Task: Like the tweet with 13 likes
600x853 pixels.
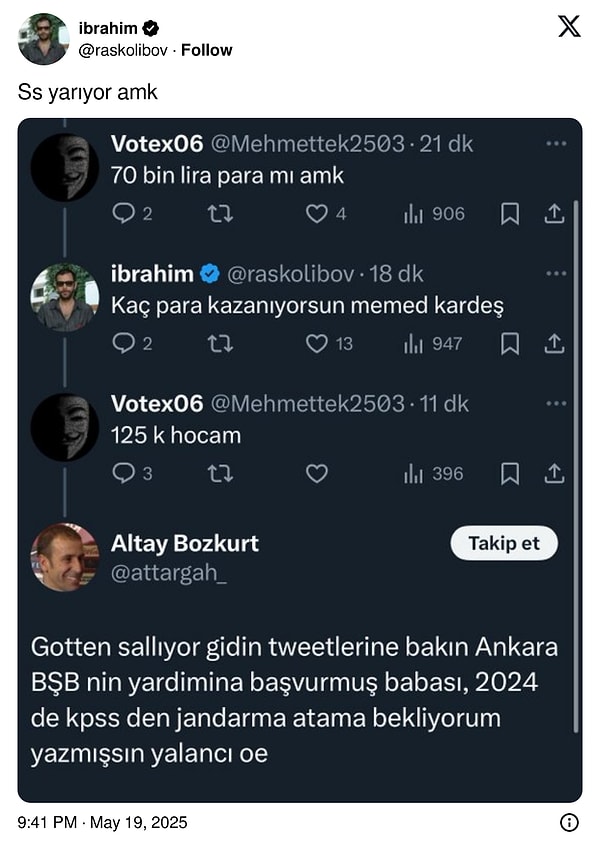Action: (317, 343)
